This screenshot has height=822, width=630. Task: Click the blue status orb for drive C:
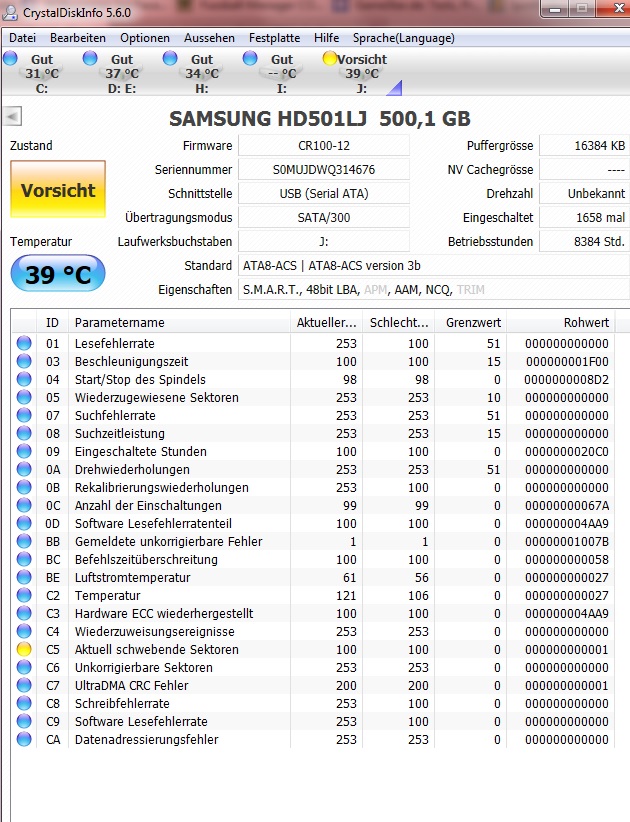10,58
